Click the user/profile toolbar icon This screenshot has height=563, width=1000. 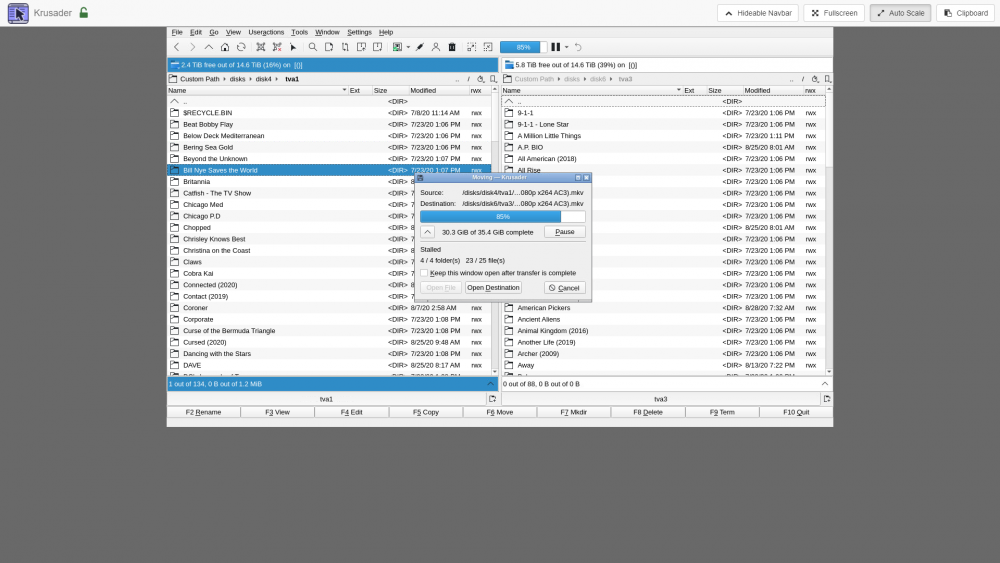tap(436, 47)
